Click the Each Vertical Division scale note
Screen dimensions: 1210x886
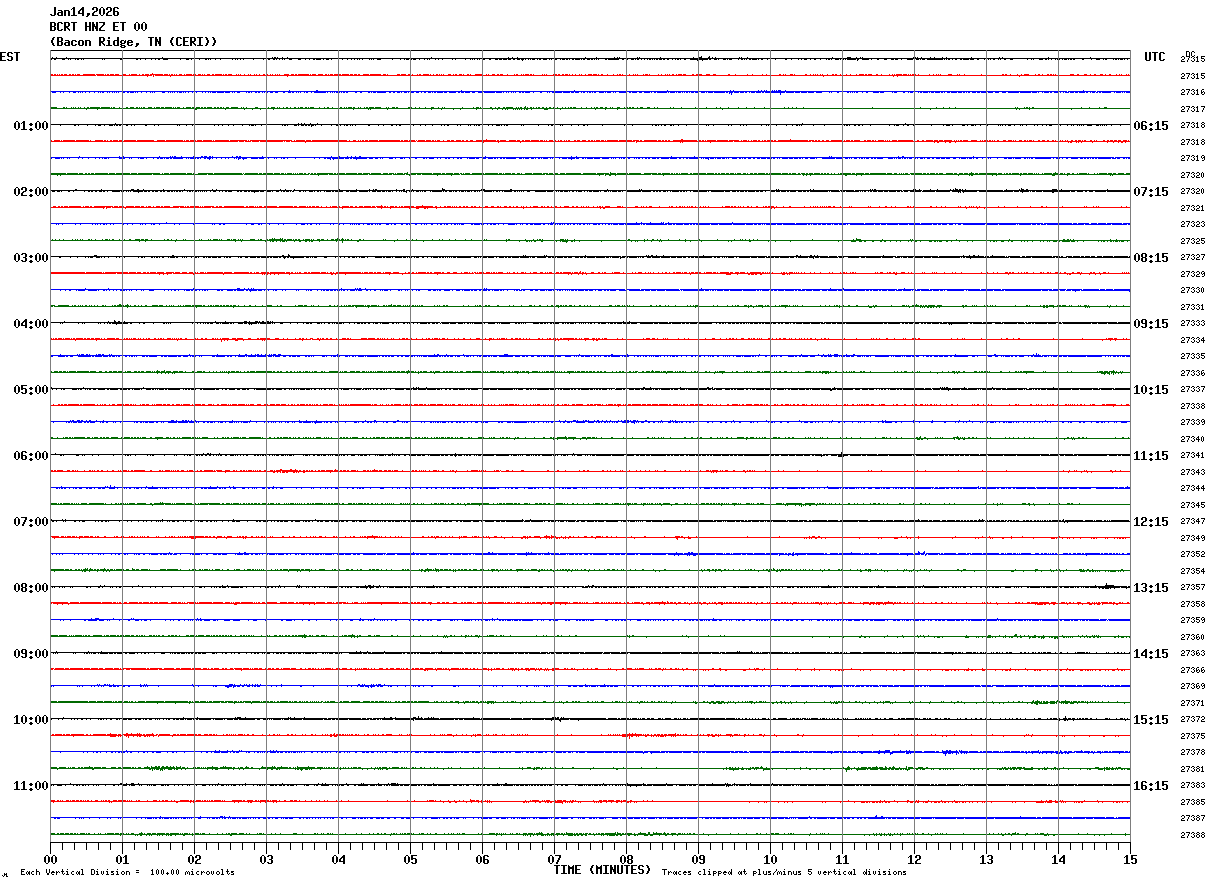[x=127, y=872]
